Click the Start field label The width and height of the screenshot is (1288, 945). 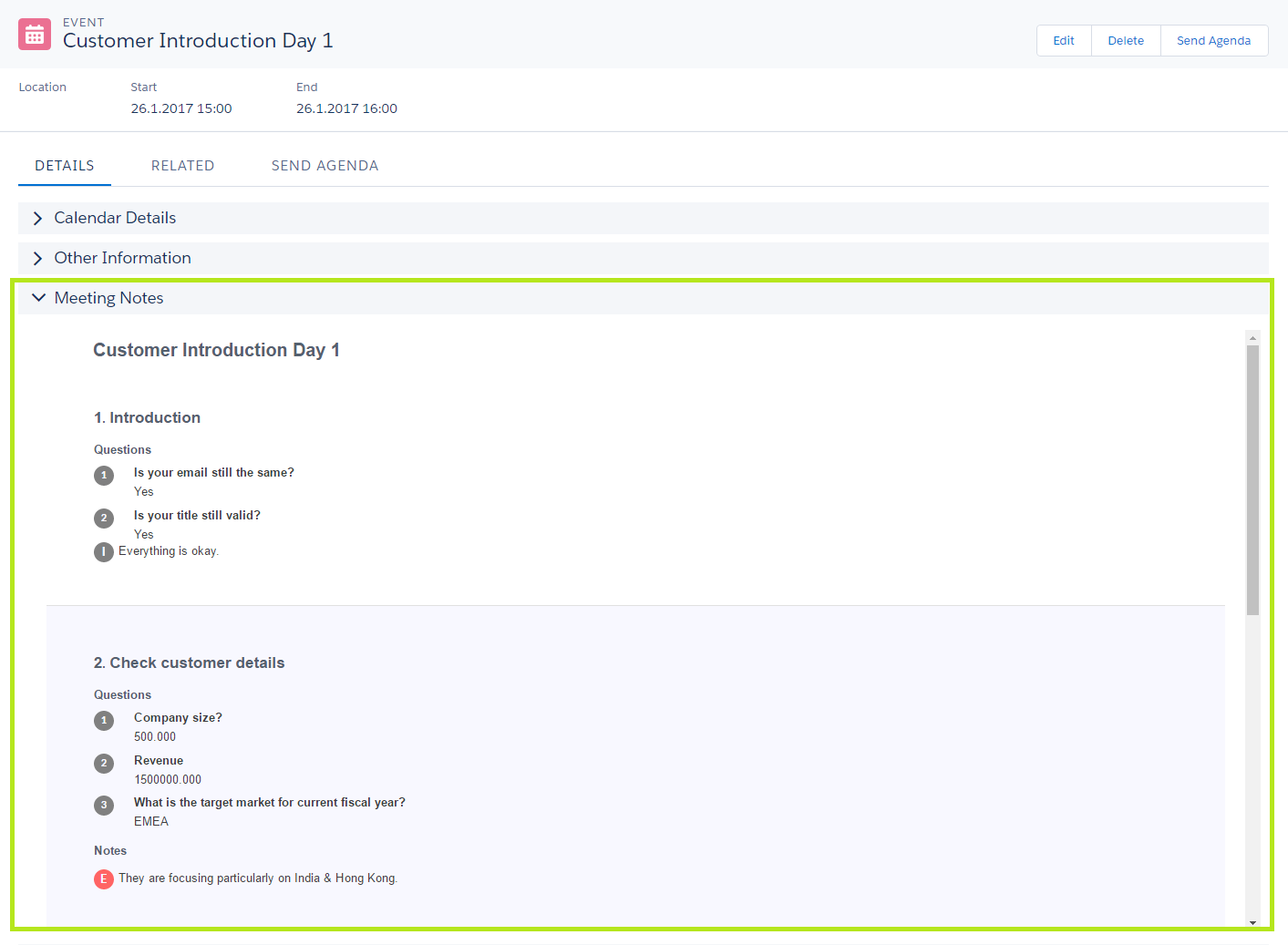[143, 87]
